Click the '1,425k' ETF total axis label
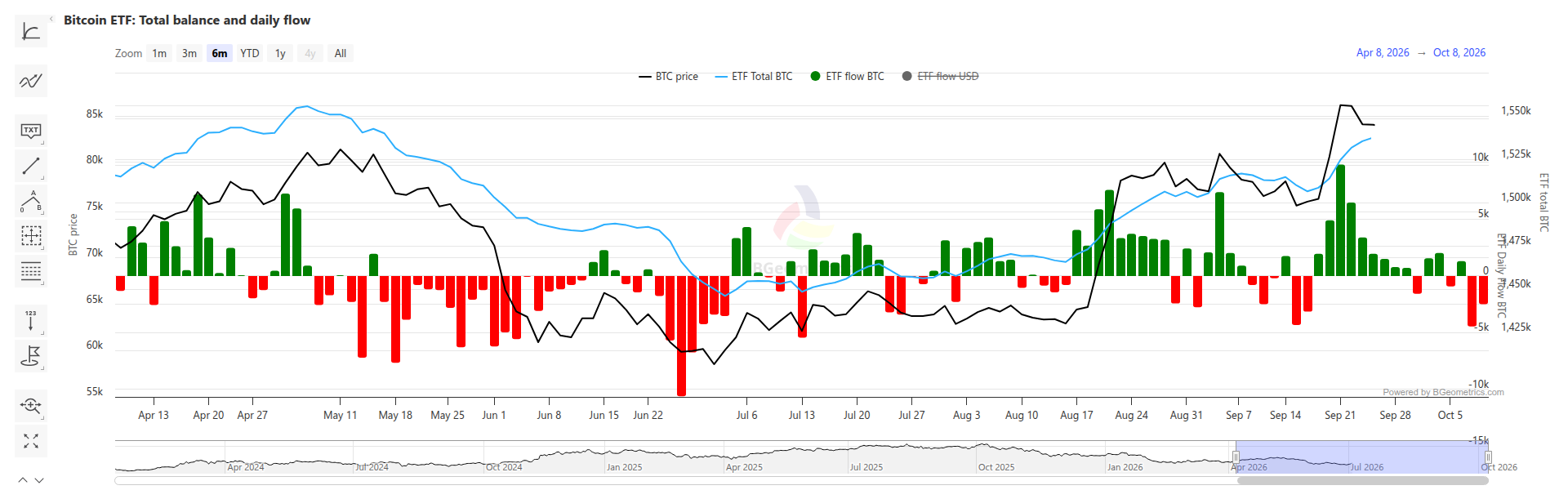This screenshot has width=1568, height=490. point(1516,327)
